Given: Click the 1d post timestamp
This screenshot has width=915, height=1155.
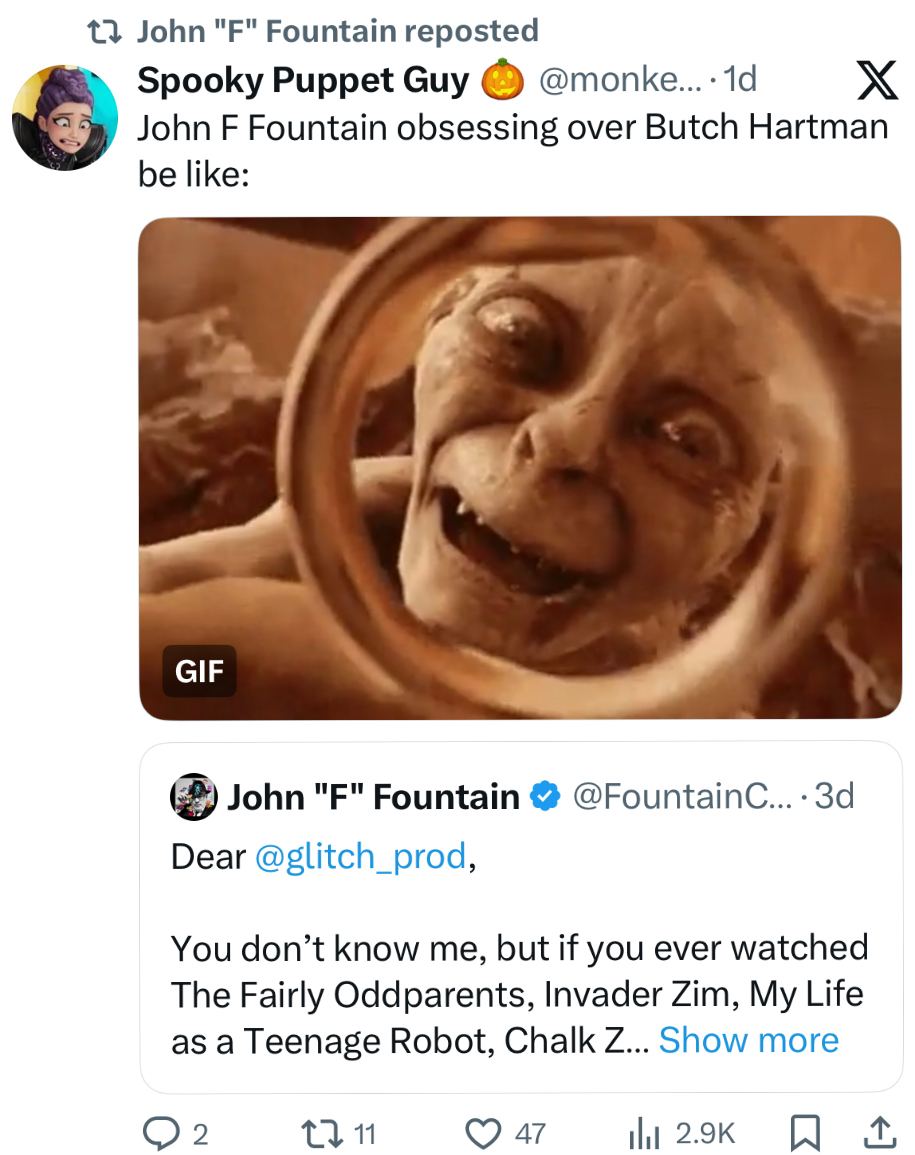Looking at the screenshot, I should click(x=740, y=80).
